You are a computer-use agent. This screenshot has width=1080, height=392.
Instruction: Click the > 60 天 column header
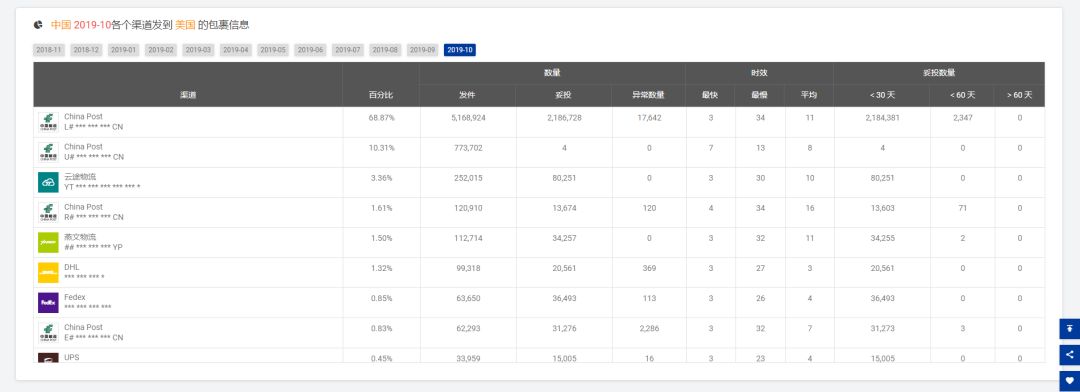pyautogui.click(x=1020, y=95)
